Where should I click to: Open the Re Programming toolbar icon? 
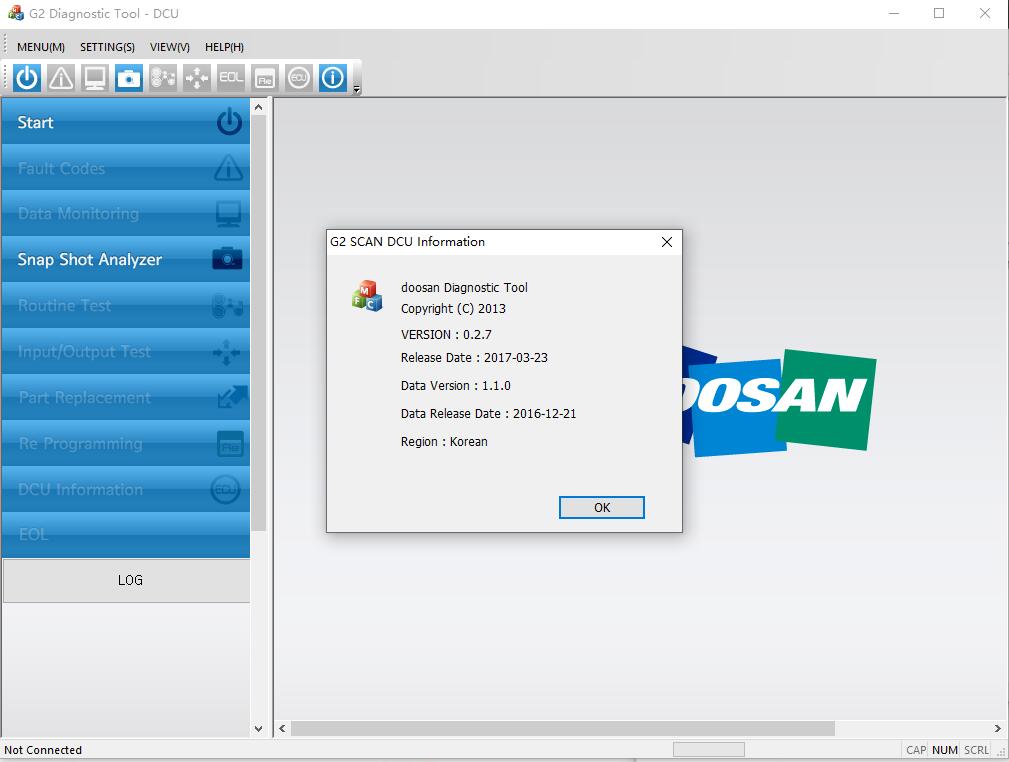coord(265,79)
